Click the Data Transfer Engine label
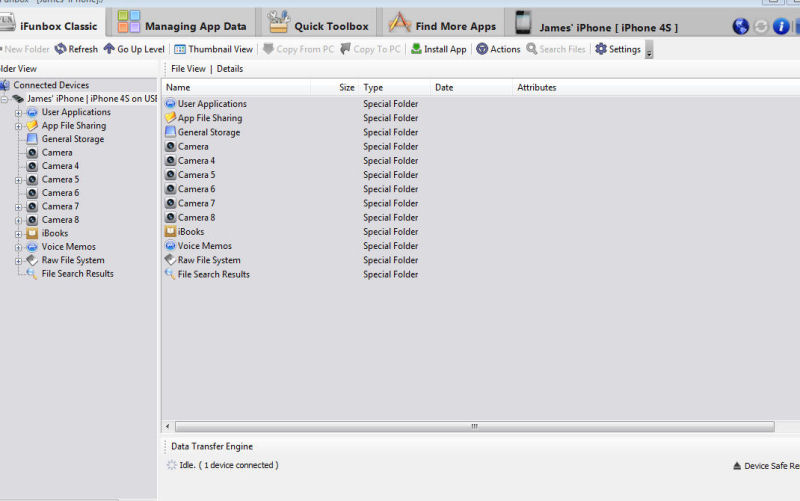Screen dimensions: 800x501 click(x=212, y=446)
